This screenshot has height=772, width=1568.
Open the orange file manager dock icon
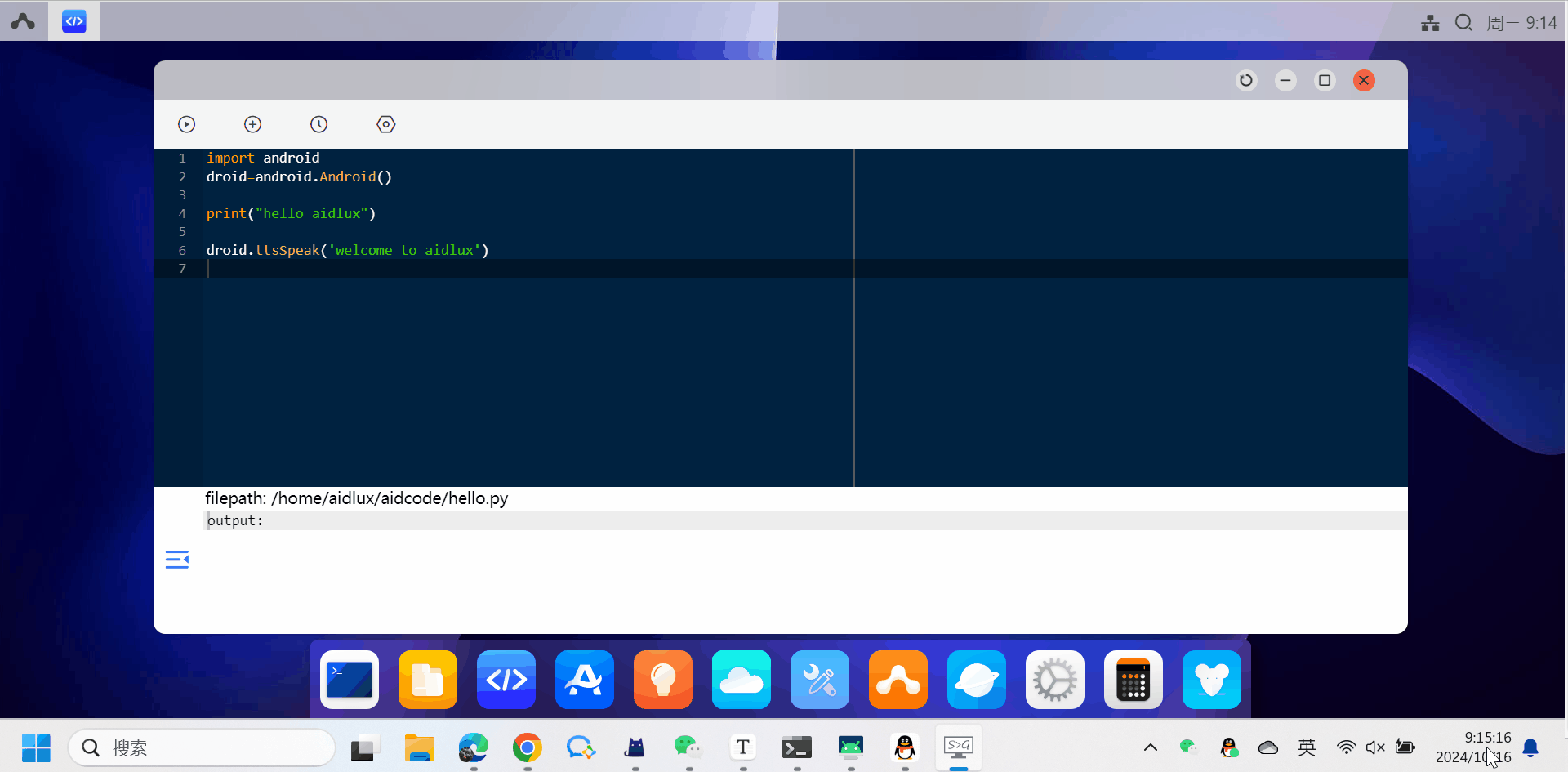[x=428, y=680]
